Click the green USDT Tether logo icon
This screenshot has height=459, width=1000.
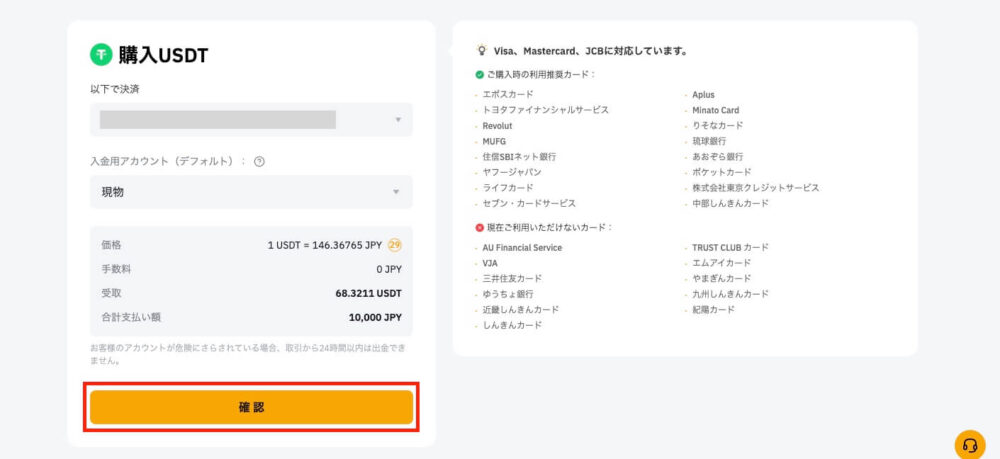[x=101, y=55]
